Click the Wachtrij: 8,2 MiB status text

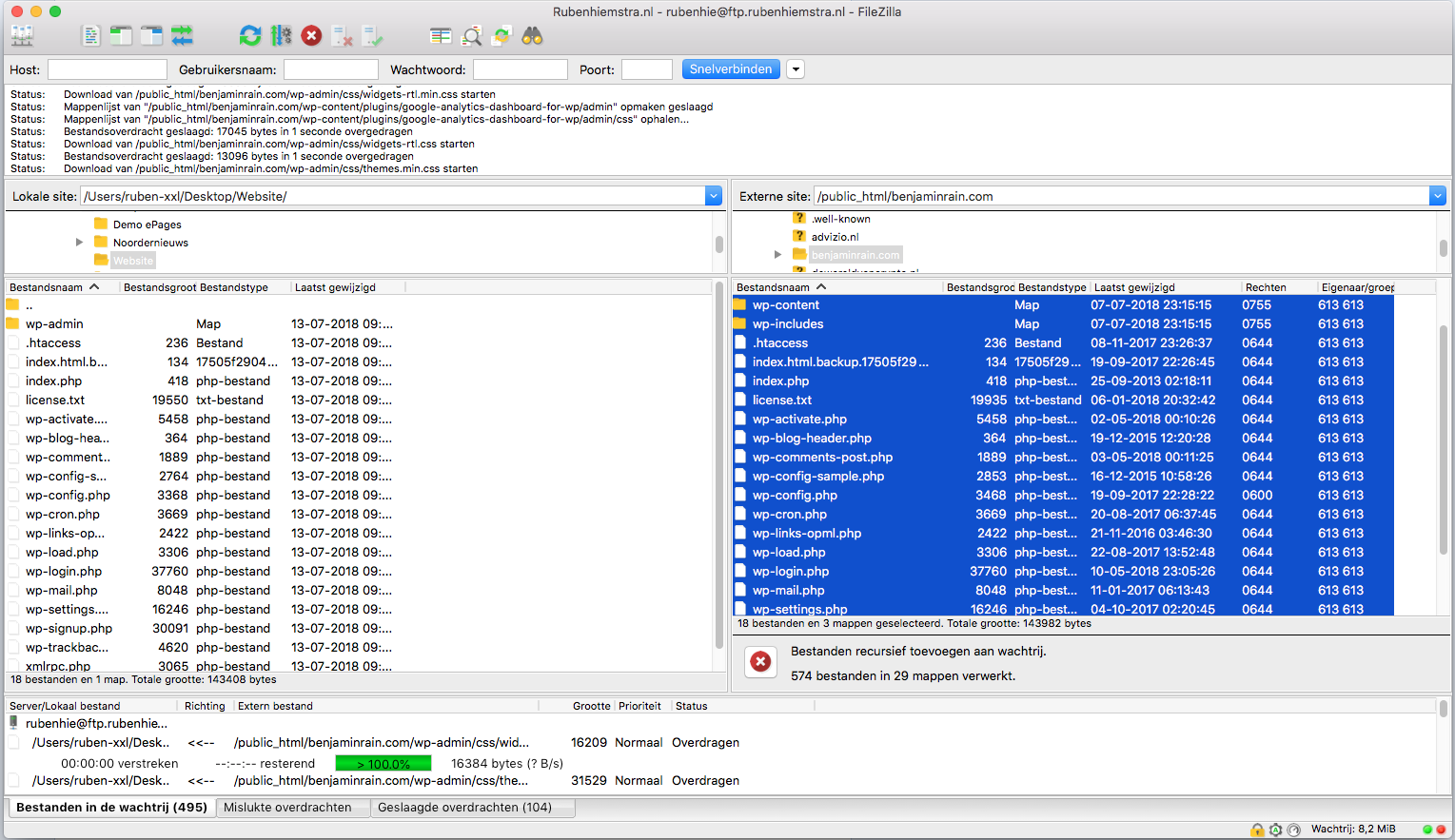coord(1353,830)
